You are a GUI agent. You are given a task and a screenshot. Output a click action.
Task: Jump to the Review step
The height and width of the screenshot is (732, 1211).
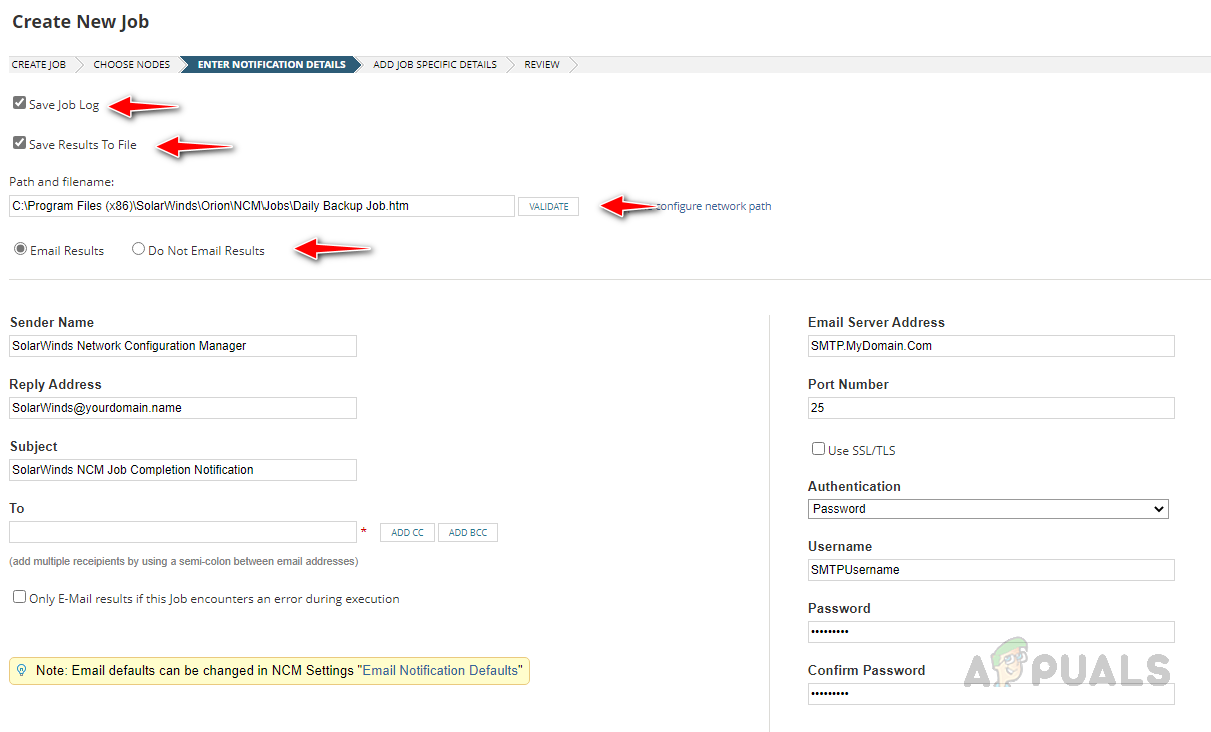(x=542, y=64)
